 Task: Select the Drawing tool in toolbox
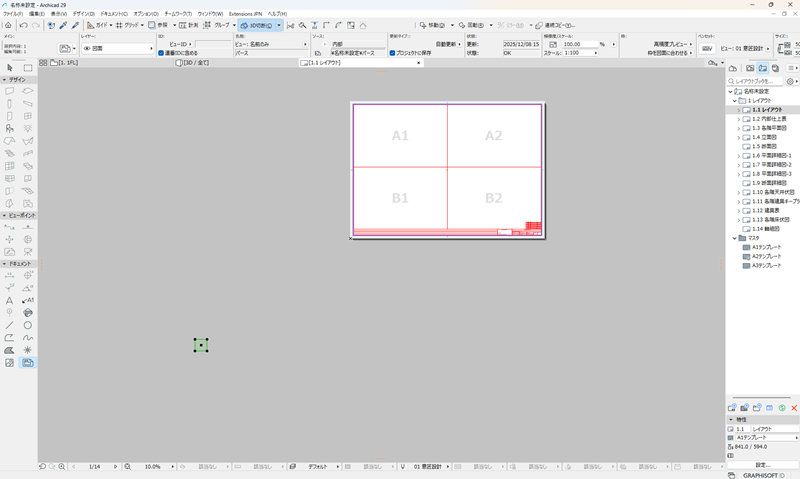coord(28,363)
